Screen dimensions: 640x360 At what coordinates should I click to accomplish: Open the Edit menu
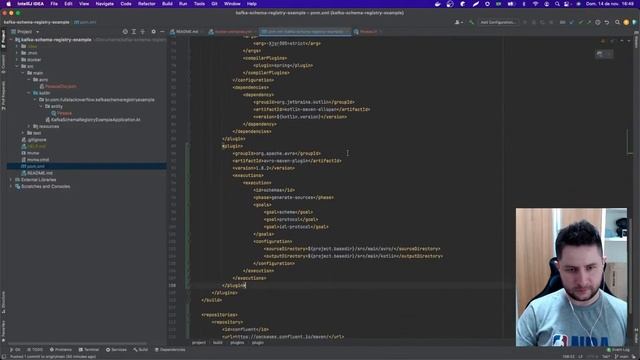pyautogui.click(x=68, y=4)
